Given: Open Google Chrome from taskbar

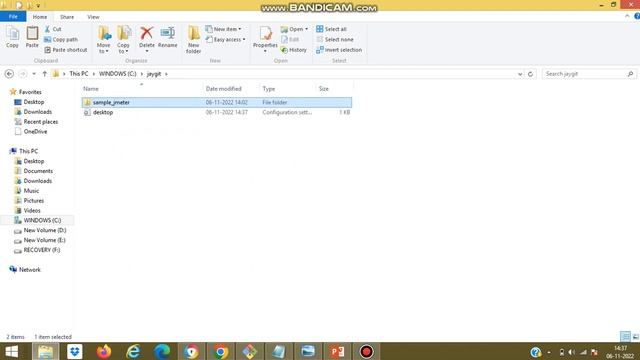Looking at the screenshot, I should click(221, 351).
